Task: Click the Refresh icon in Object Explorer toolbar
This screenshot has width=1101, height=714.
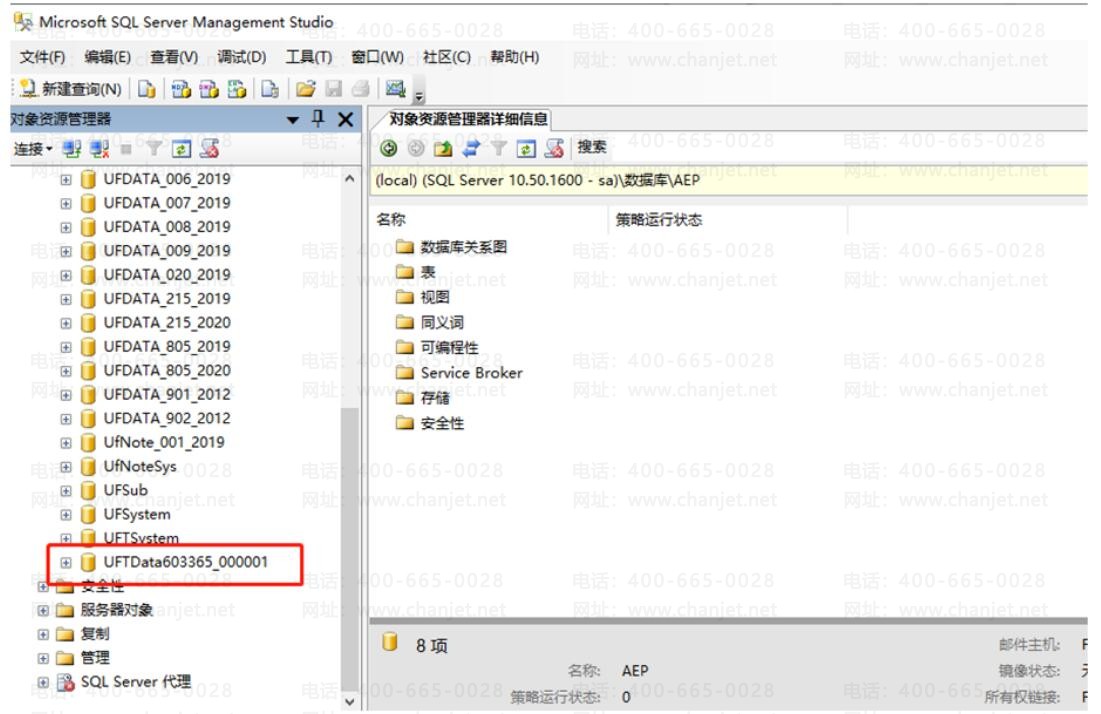Action: [181, 149]
